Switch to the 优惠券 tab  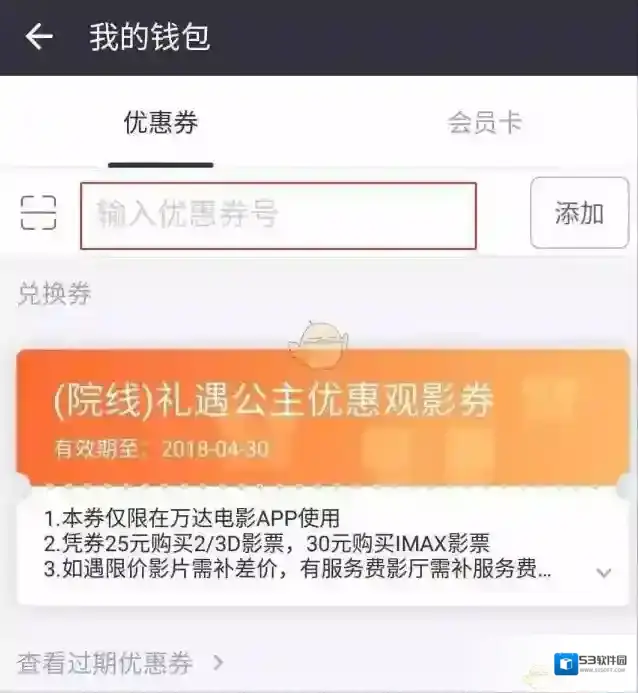point(161,122)
